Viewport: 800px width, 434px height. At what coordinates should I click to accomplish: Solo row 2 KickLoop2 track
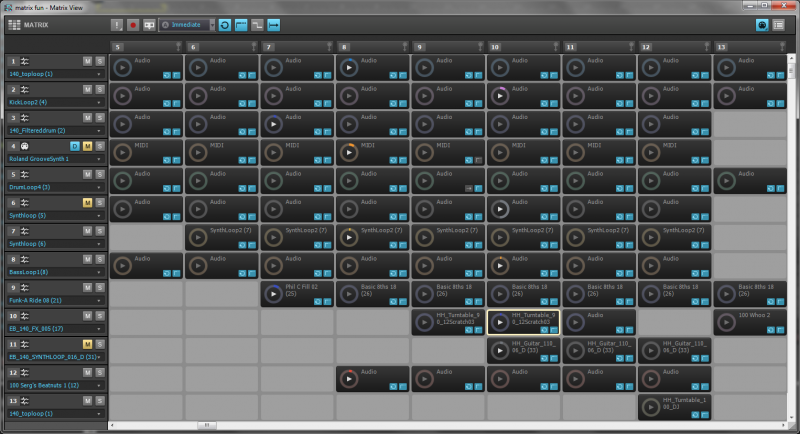[x=100, y=90]
